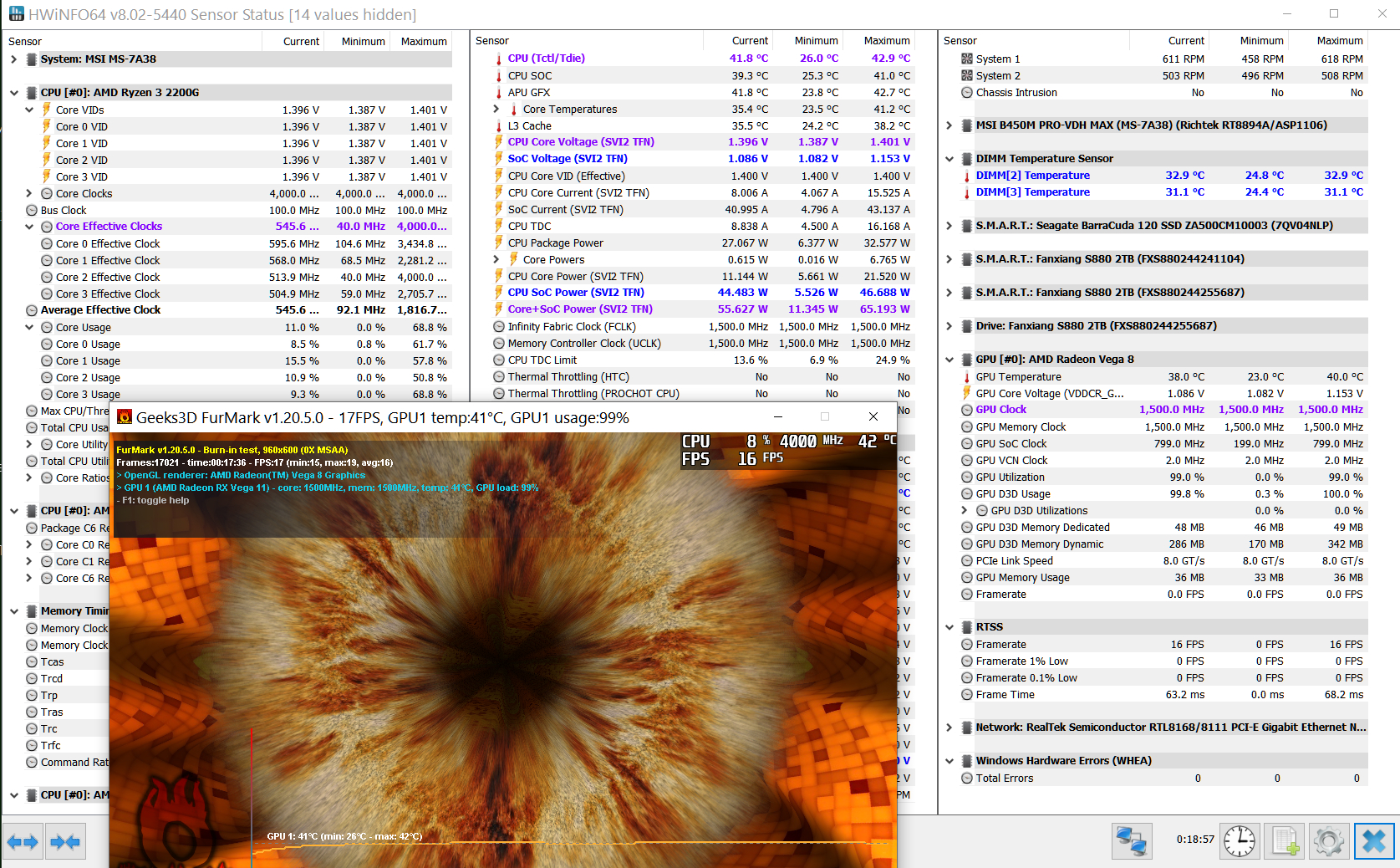Screen dimensions: 1400x868
Task: Click the lightning icon beside CPU TDC
Action: pyautogui.click(x=499, y=226)
